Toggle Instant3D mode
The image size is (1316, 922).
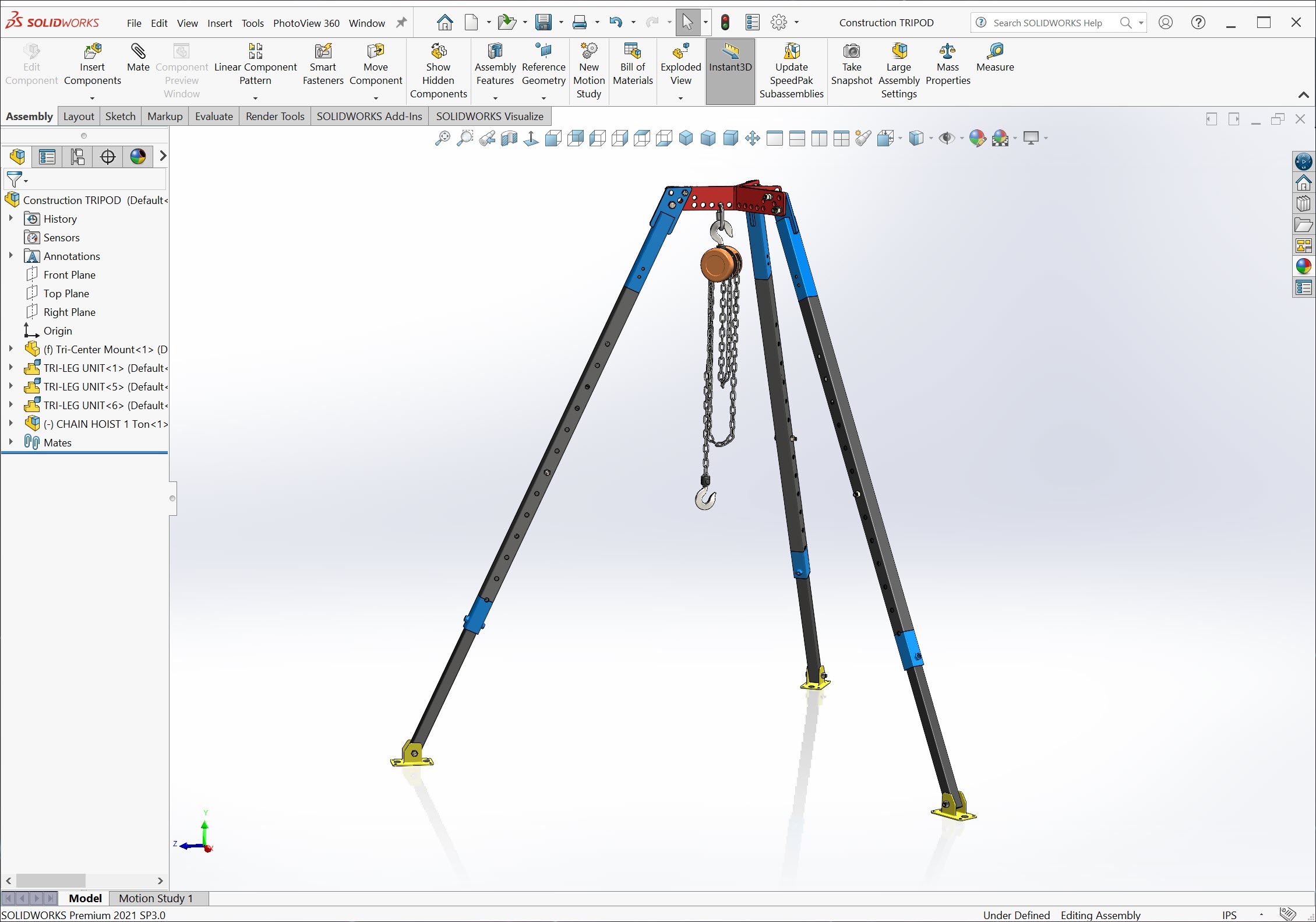(x=730, y=58)
